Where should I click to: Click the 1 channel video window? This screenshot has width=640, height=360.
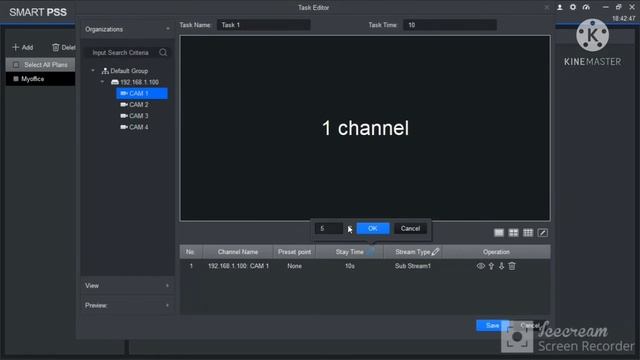[365, 128]
